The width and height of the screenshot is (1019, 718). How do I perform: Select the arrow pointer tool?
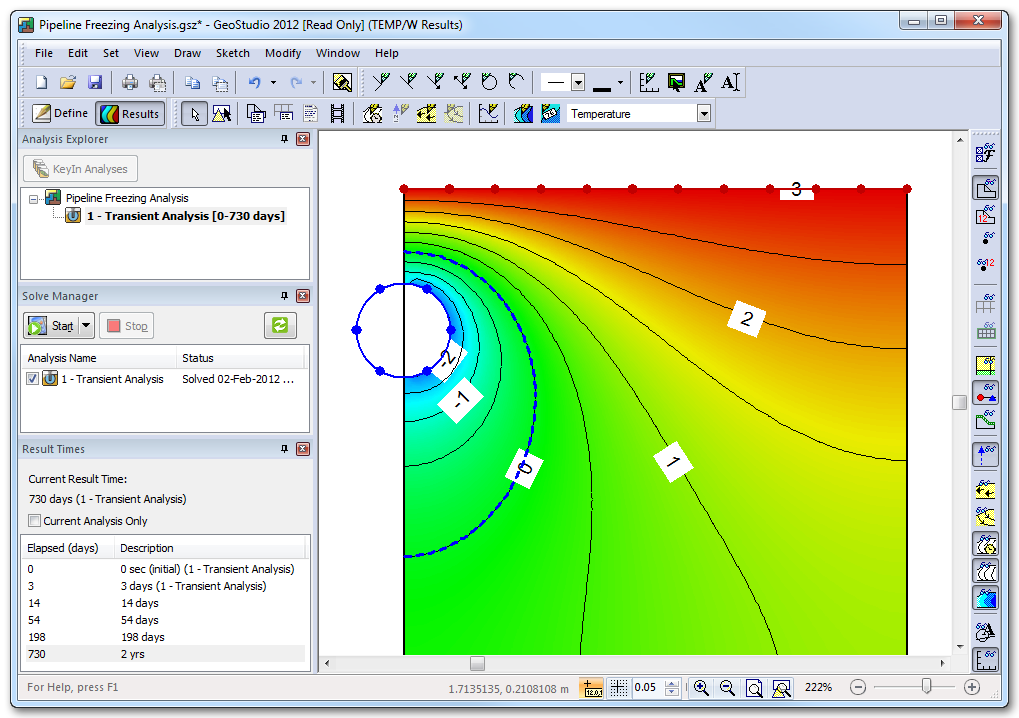[194, 114]
